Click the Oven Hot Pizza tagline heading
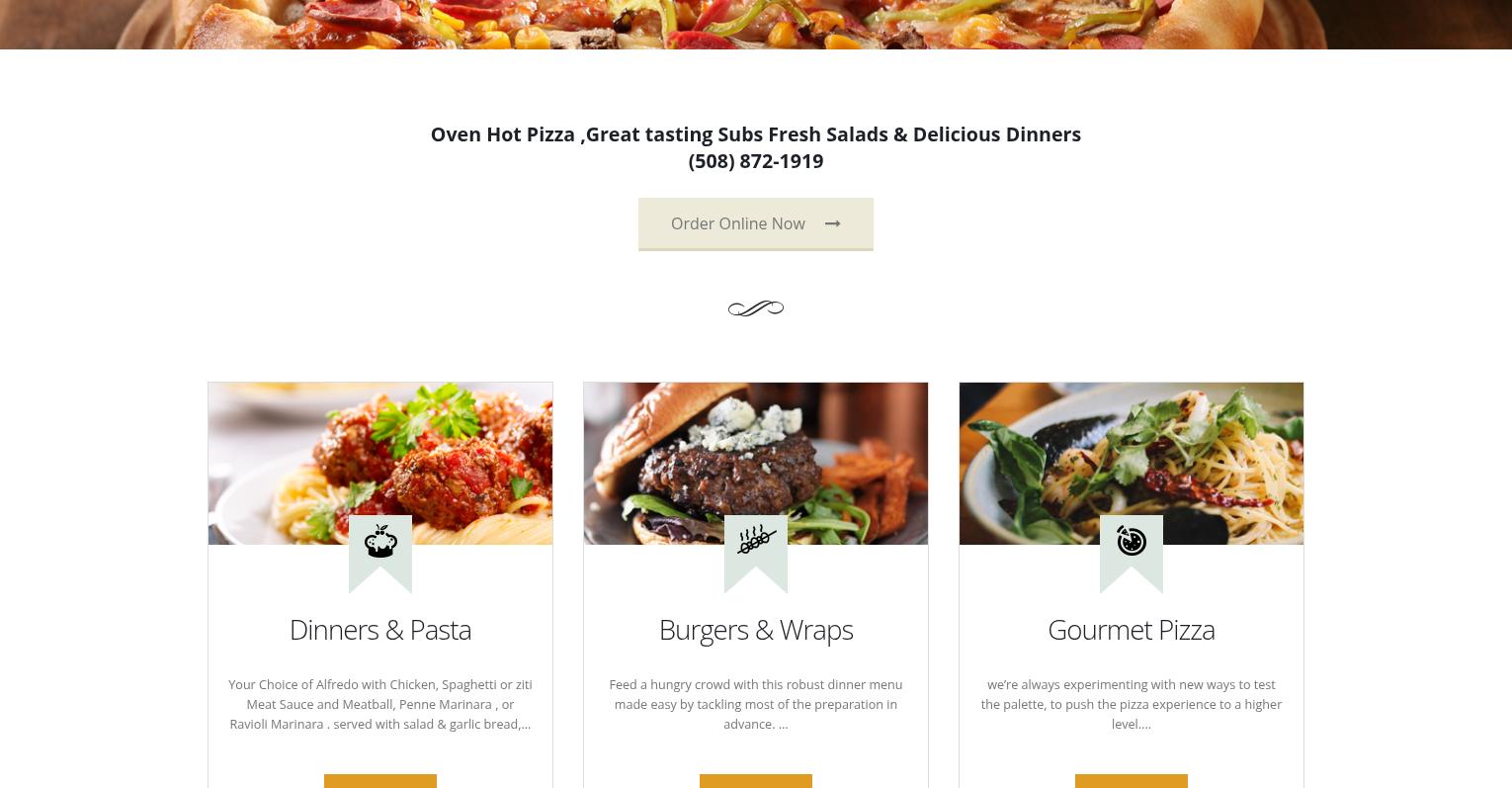Screen dimensions: 1512x788 pyautogui.click(x=756, y=134)
